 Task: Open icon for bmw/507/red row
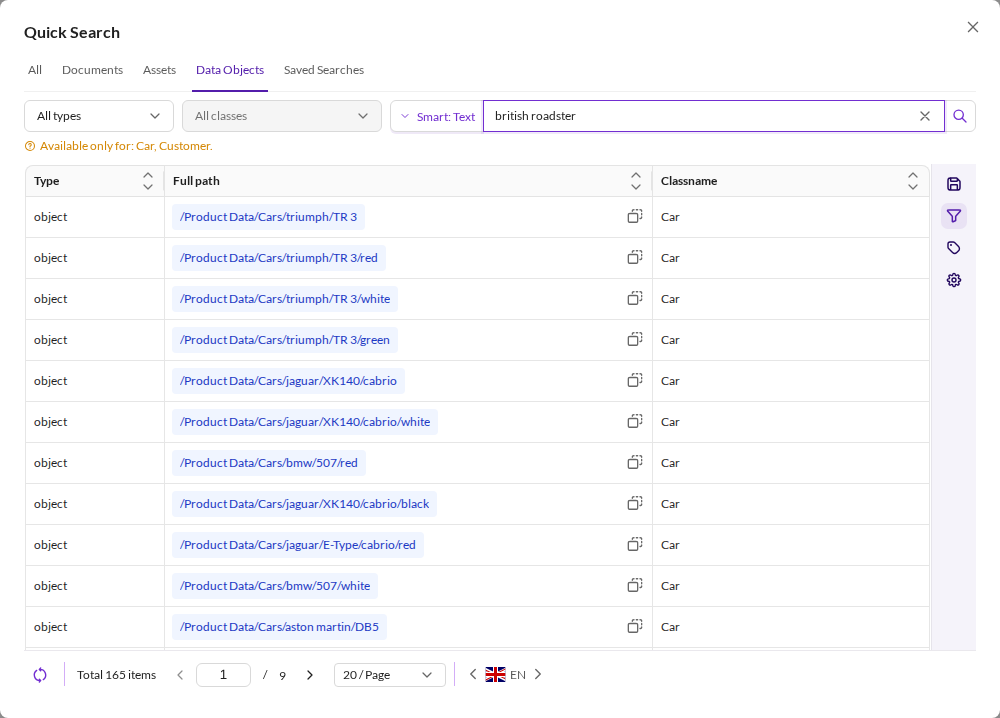[x=635, y=462]
